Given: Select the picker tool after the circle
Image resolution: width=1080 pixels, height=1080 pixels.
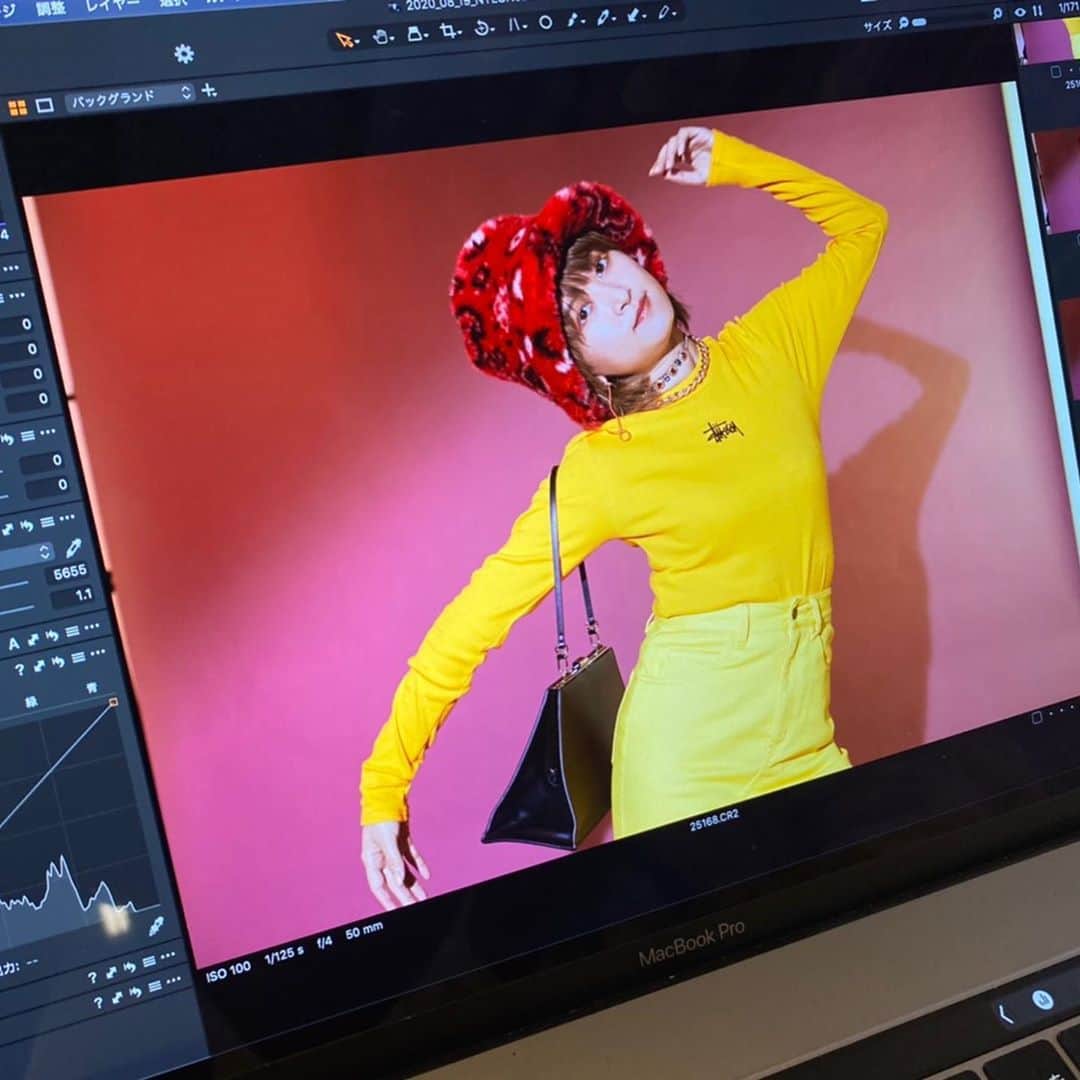Looking at the screenshot, I should (573, 20).
